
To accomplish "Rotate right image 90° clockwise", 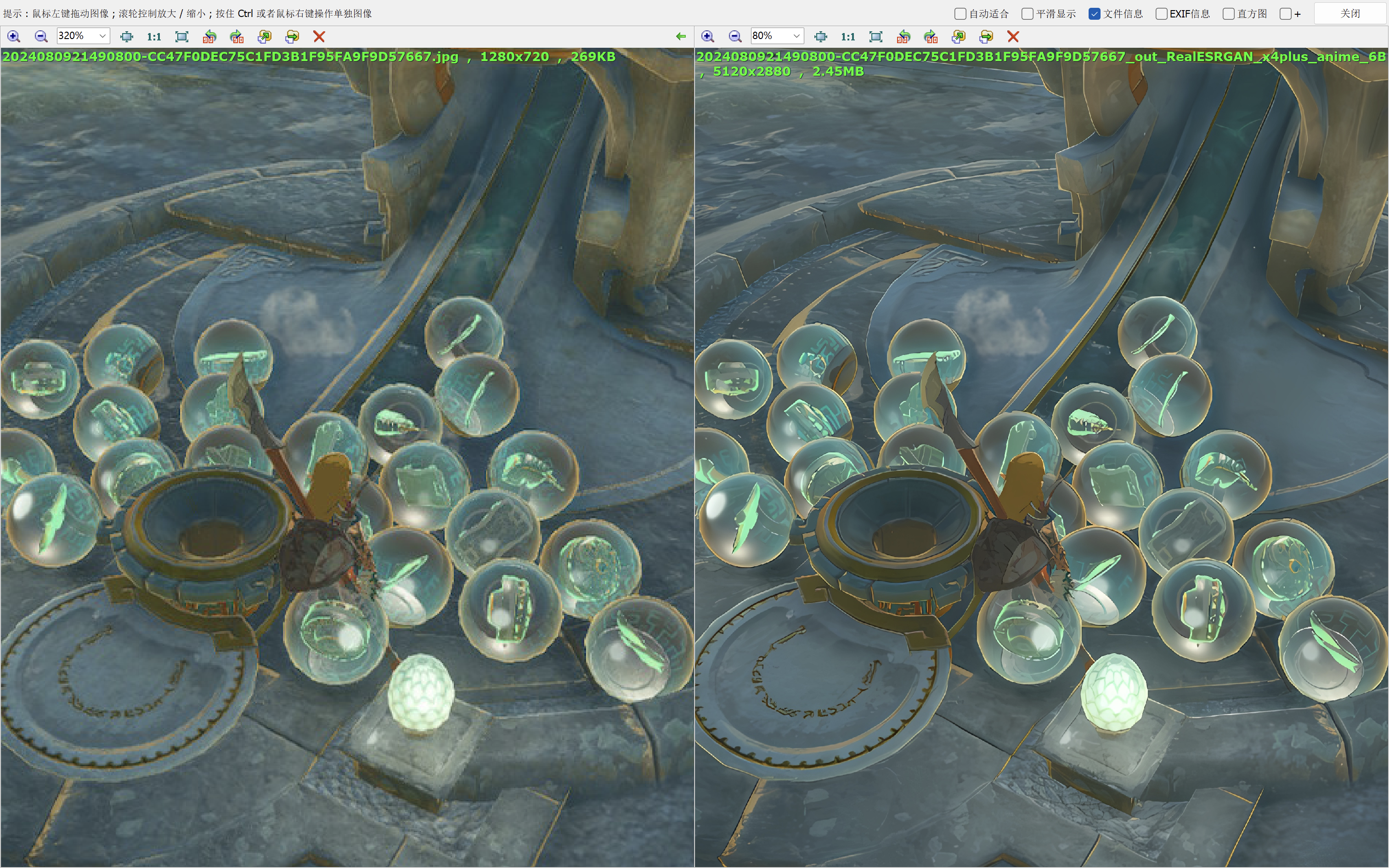I will tap(931, 37).
